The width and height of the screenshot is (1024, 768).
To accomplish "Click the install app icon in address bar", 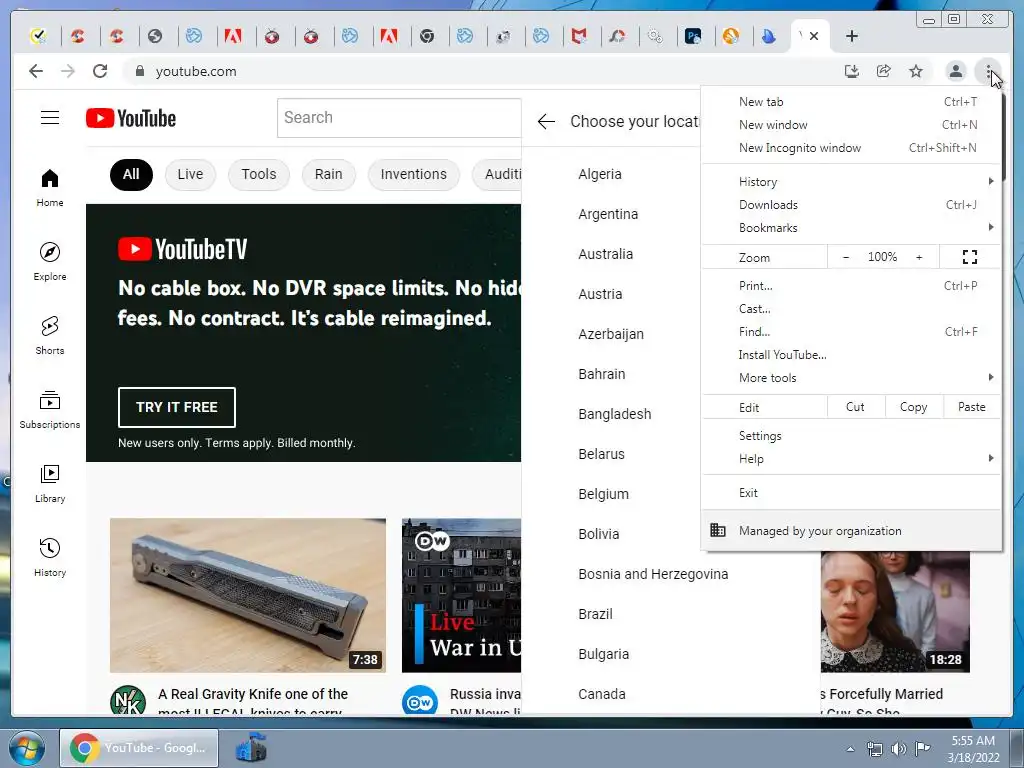I will point(852,71).
